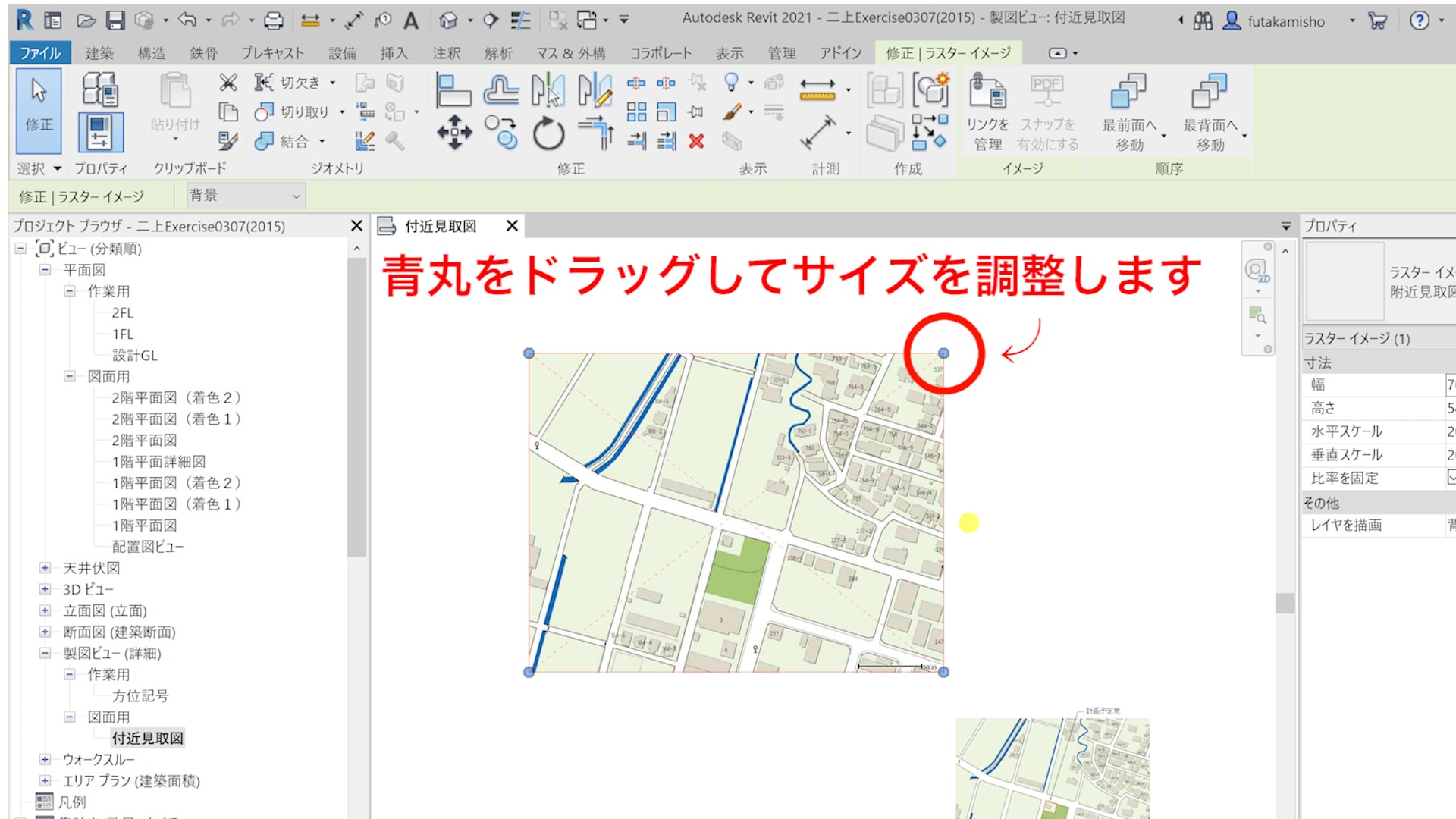Click the top-right blue resize handle
This screenshot has width=1456, height=819.
943,353
